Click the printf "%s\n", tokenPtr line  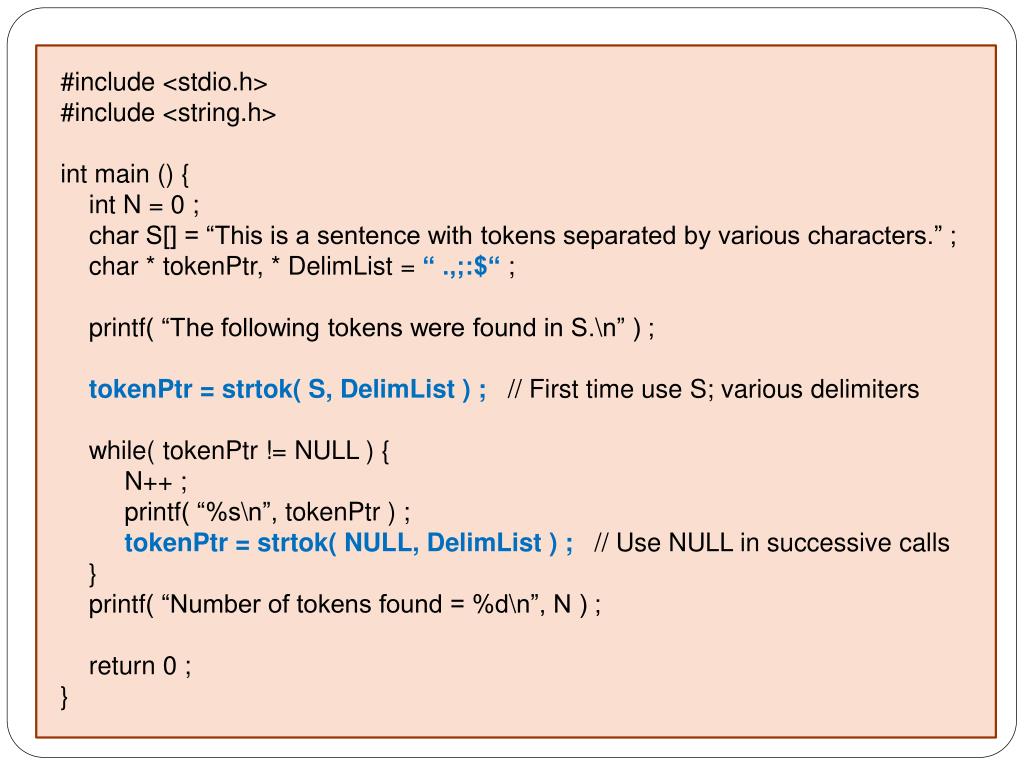pyautogui.click(x=268, y=512)
